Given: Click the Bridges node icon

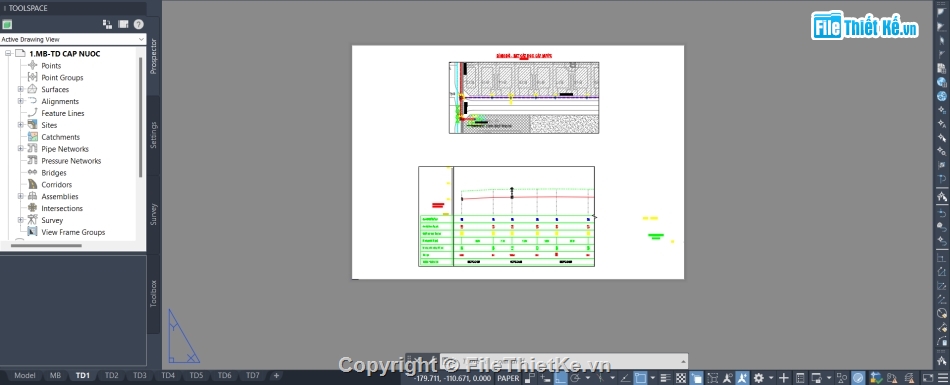Looking at the screenshot, I should coord(33,173).
